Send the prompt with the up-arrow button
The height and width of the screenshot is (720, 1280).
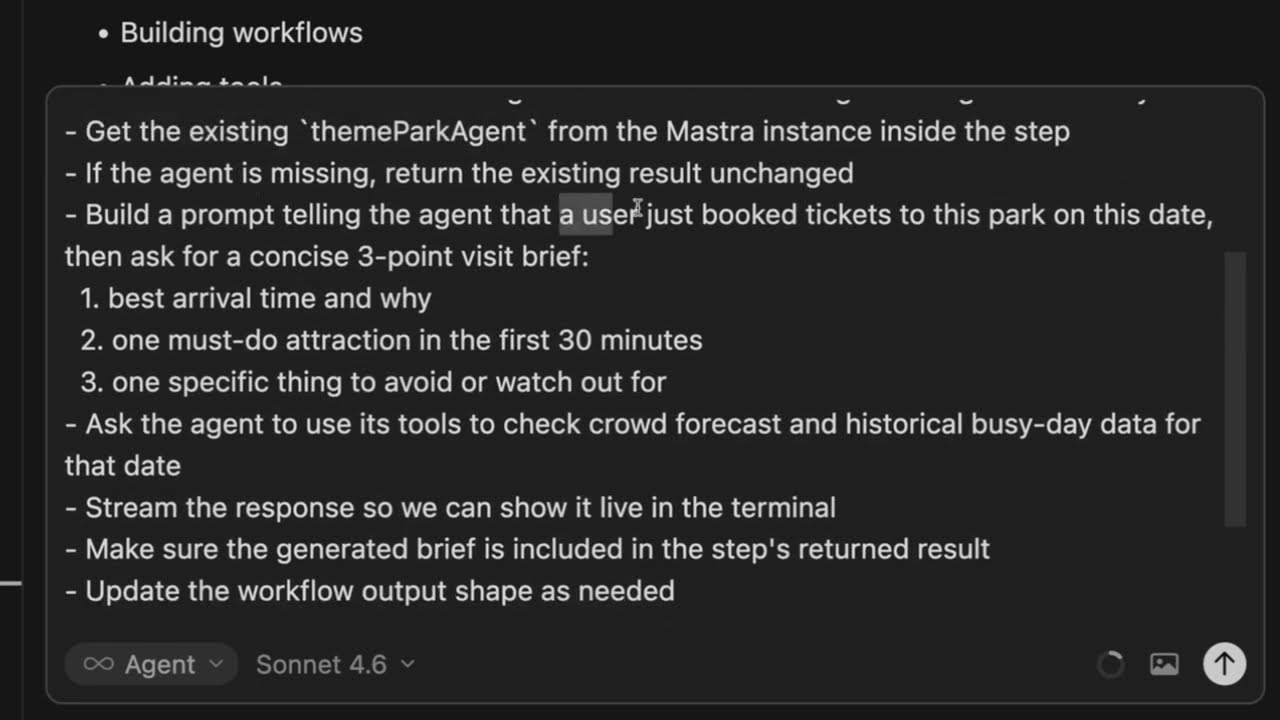click(1224, 664)
